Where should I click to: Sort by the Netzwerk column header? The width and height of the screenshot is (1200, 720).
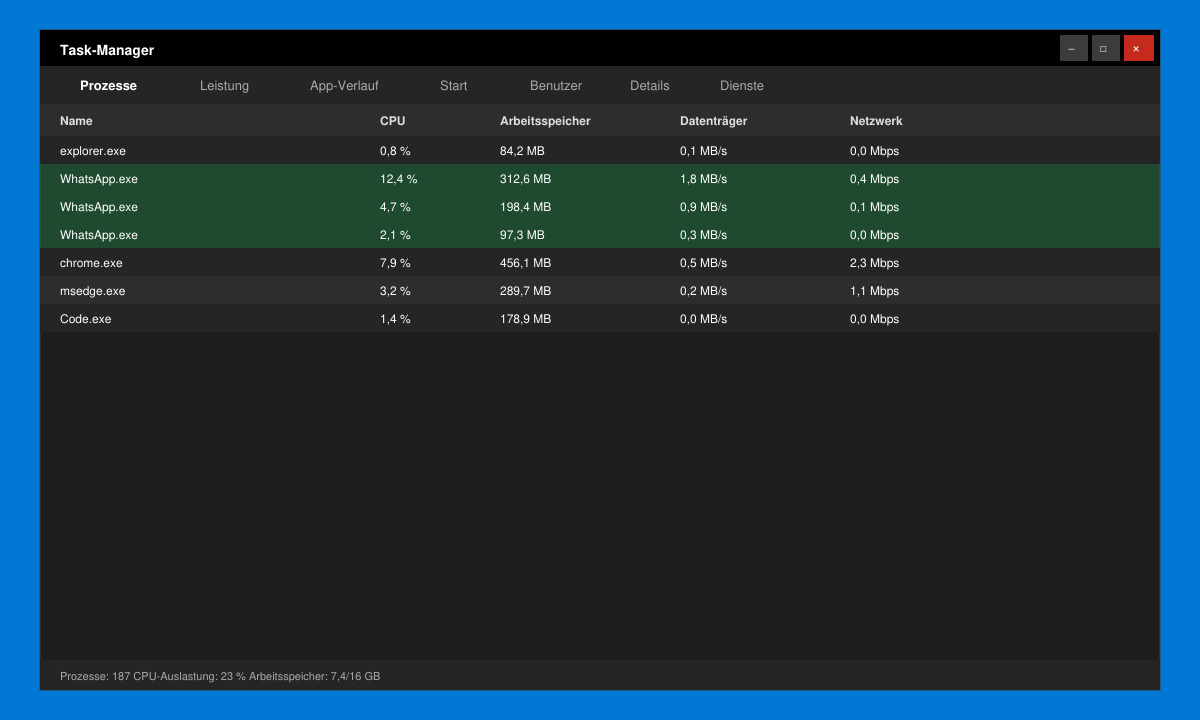pyautogui.click(x=876, y=121)
